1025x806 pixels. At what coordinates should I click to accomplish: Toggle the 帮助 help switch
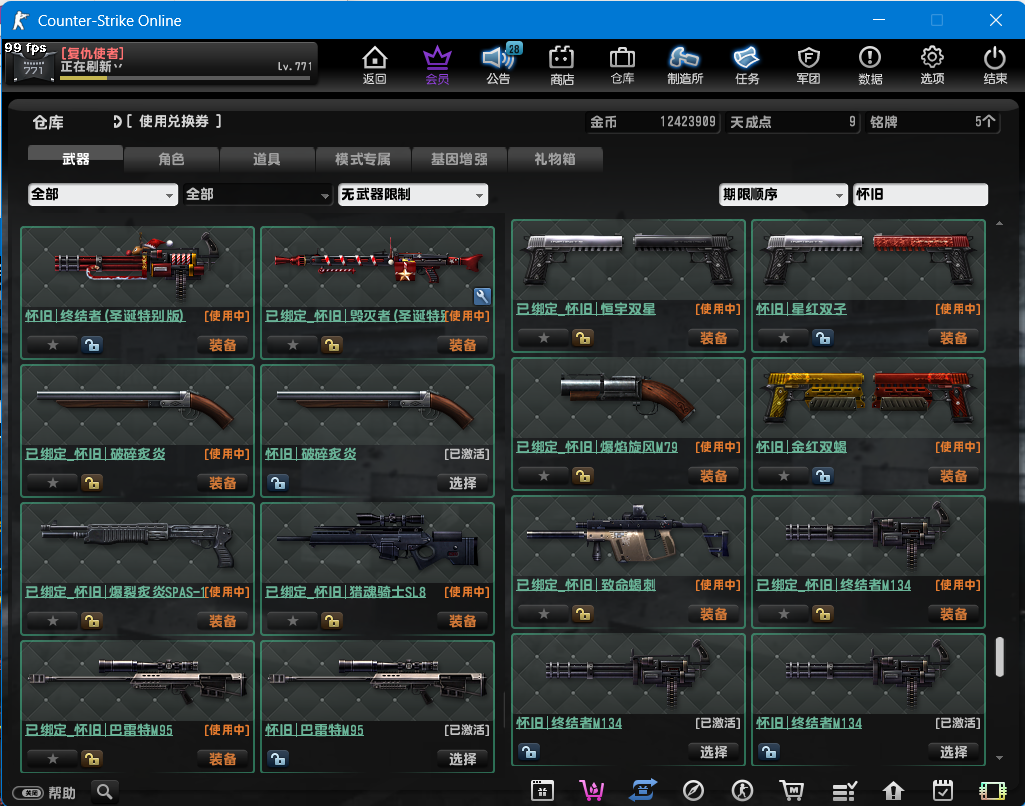tap(28, 793)
